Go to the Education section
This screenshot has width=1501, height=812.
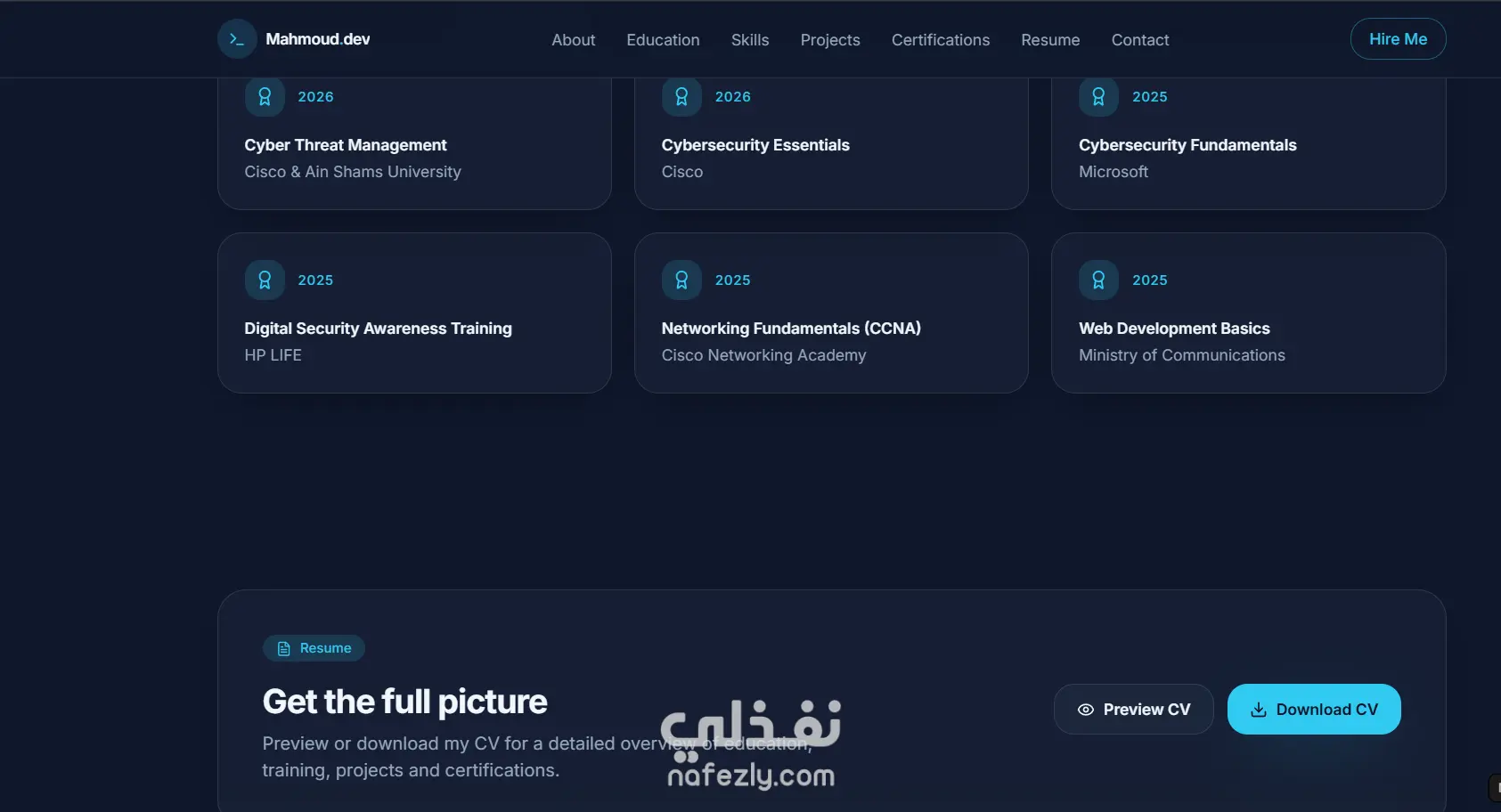click(x=663, y=40)
